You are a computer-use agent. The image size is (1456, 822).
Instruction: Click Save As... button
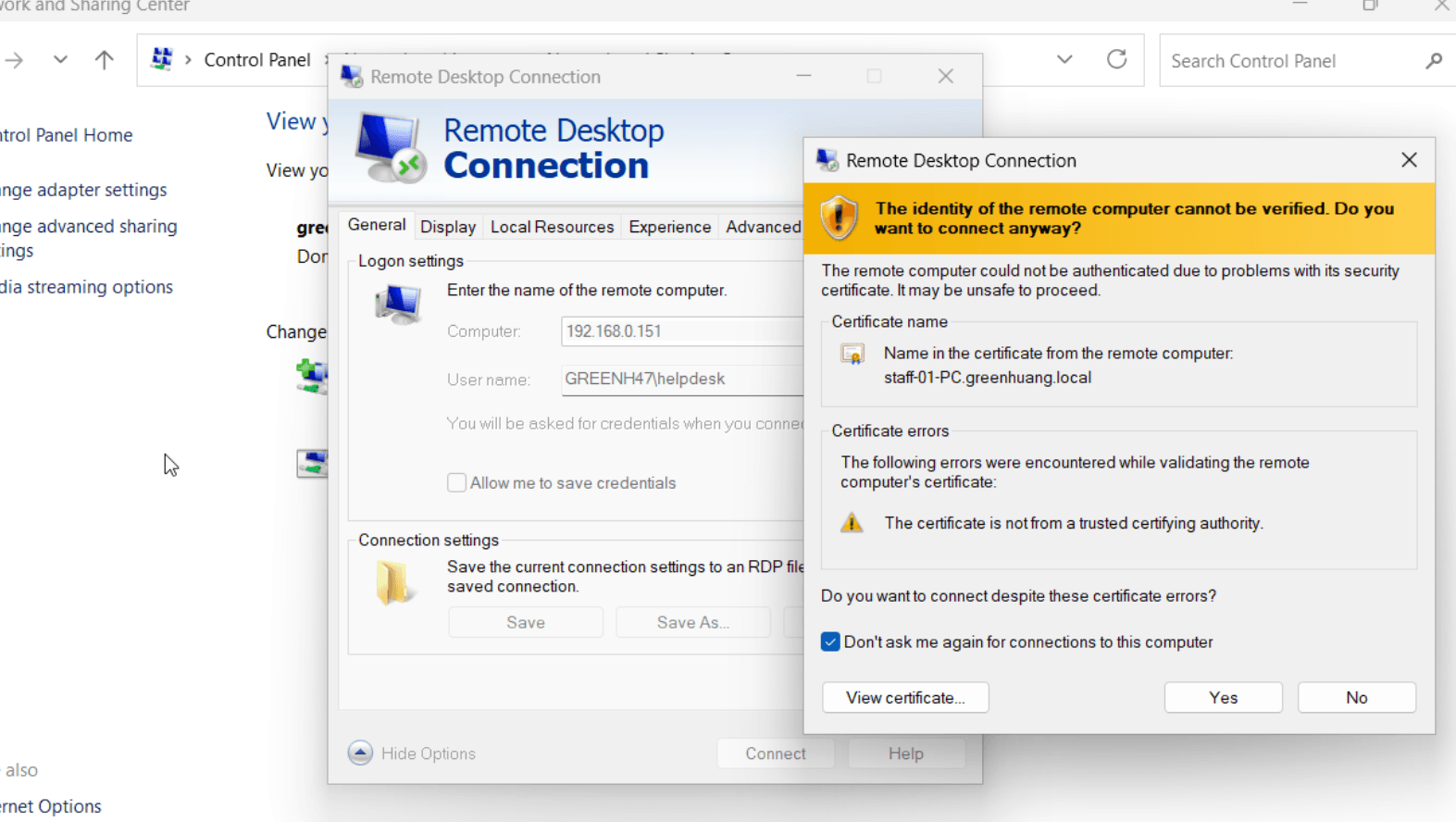(693, 623)
